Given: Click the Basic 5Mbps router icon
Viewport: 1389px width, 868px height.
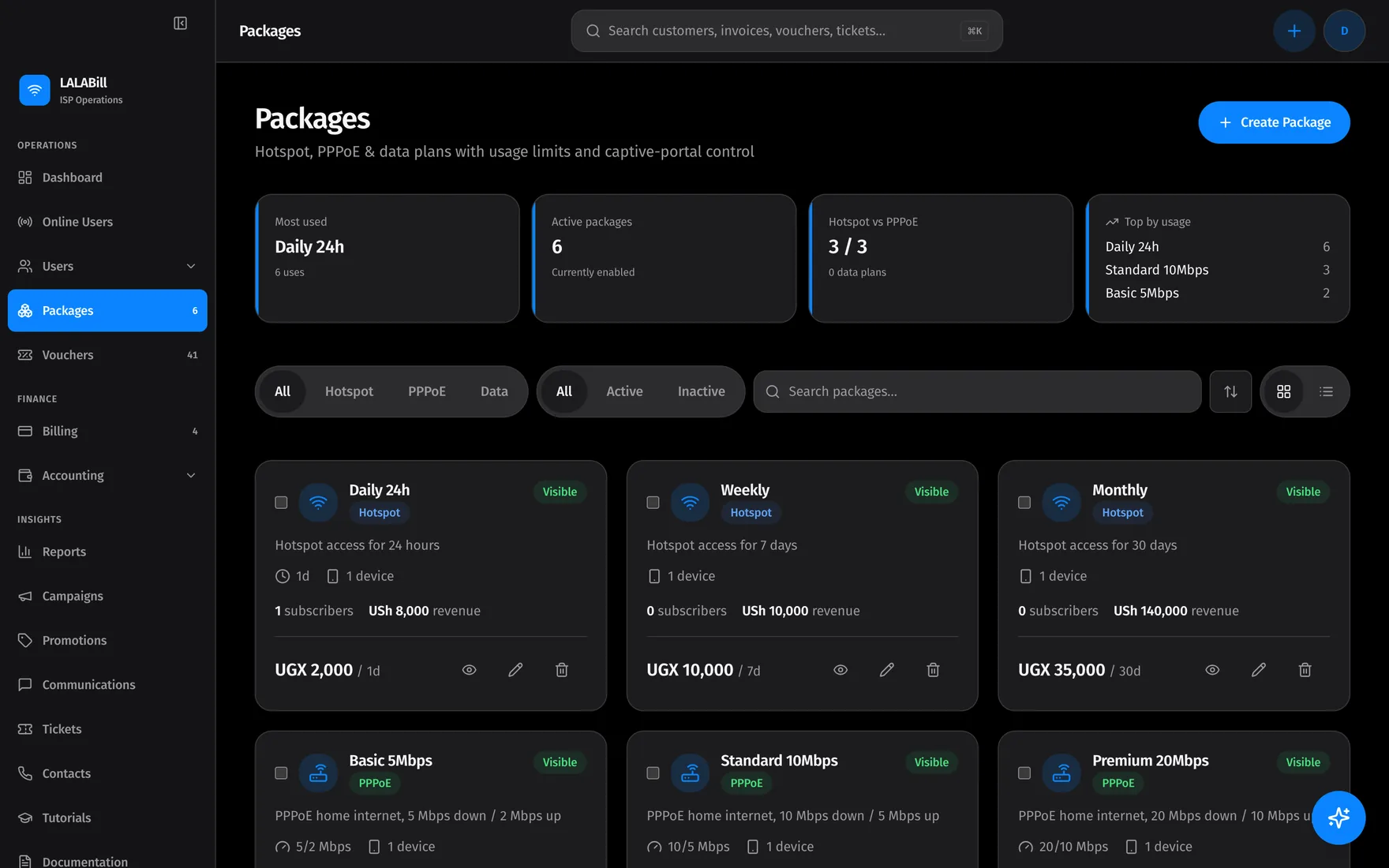Looking at the screenshot, I should (318, 773).
